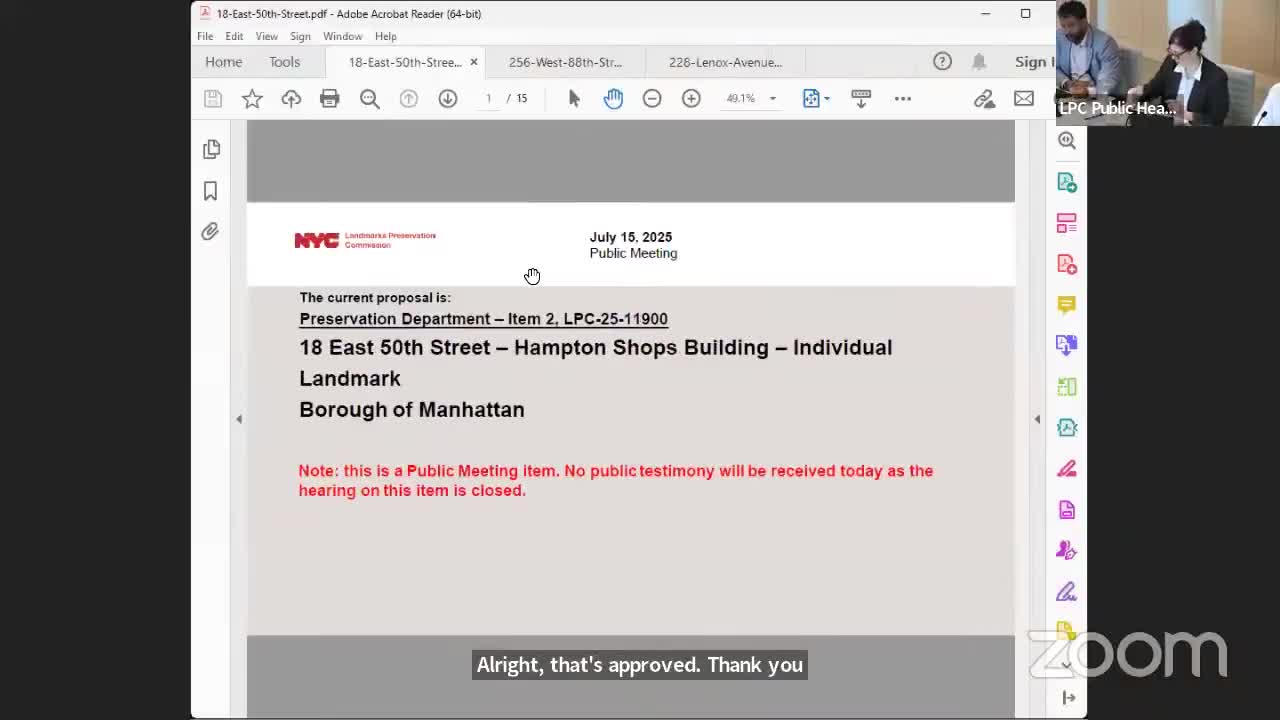Send the file by email
The image size is (1280, 720).
(1024, 98)
